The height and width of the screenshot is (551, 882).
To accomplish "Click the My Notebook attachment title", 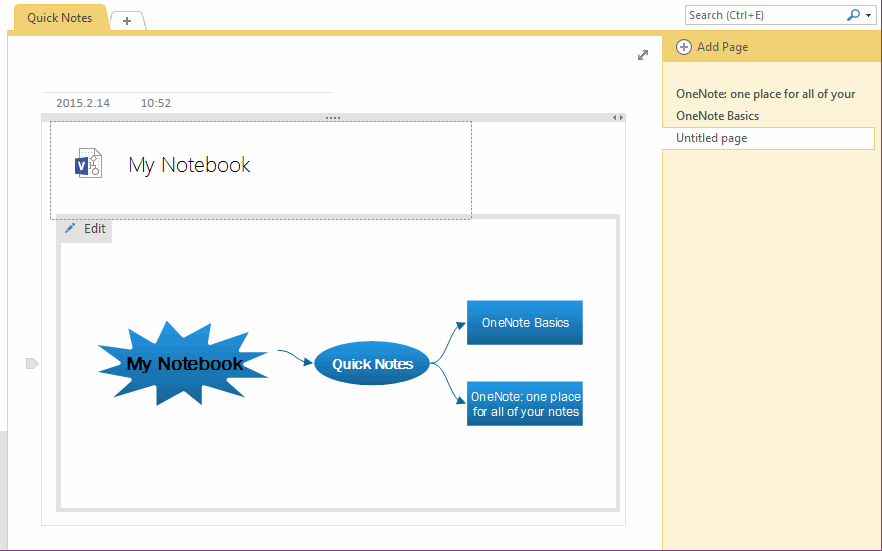I will [x=189, y=165].
